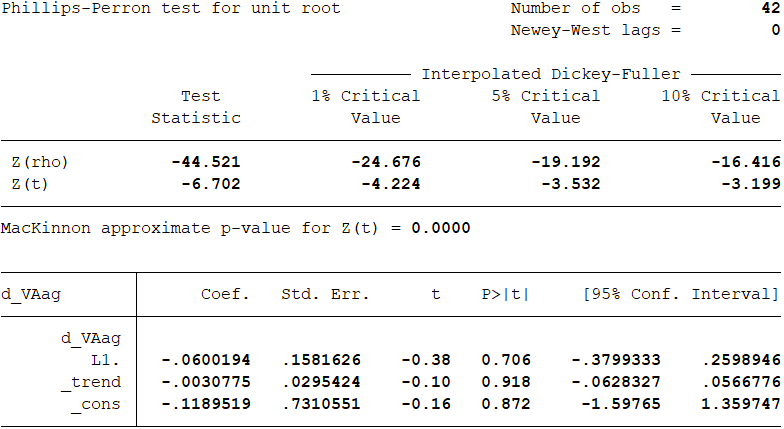Click the _cons upper confidence bound 1.359747
The width and height of the screenshot is (784, 429).
740,404
